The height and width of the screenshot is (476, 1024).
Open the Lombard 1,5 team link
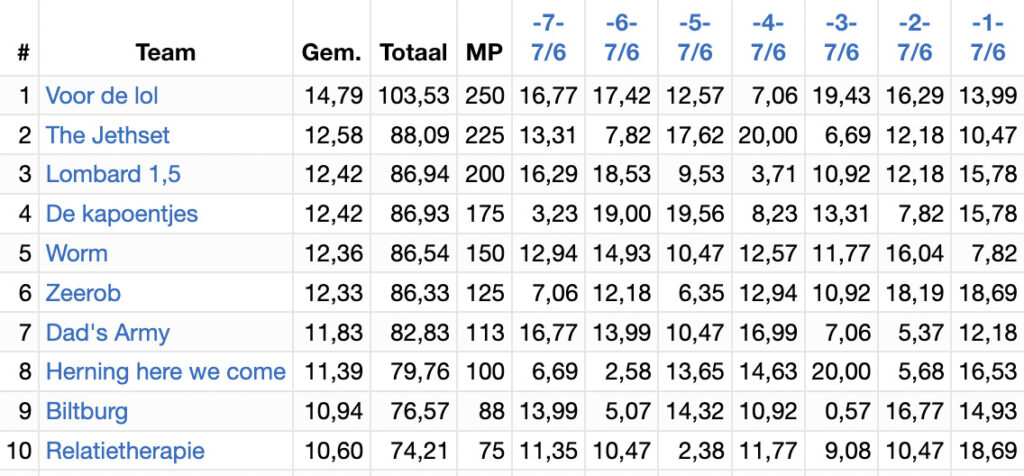[x=113, y=174]
